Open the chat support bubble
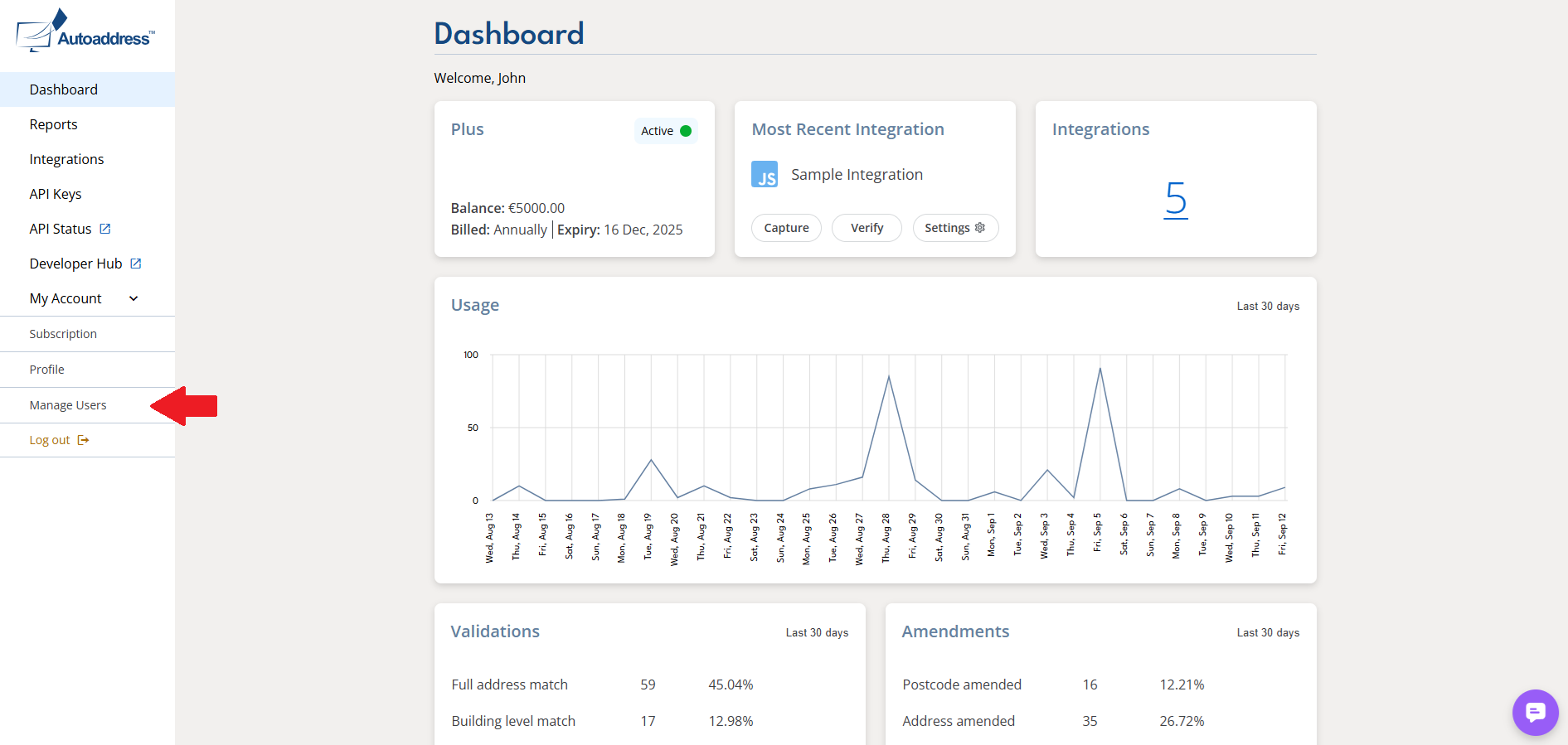This screenshot has width=1568, height=745. 1535,712
